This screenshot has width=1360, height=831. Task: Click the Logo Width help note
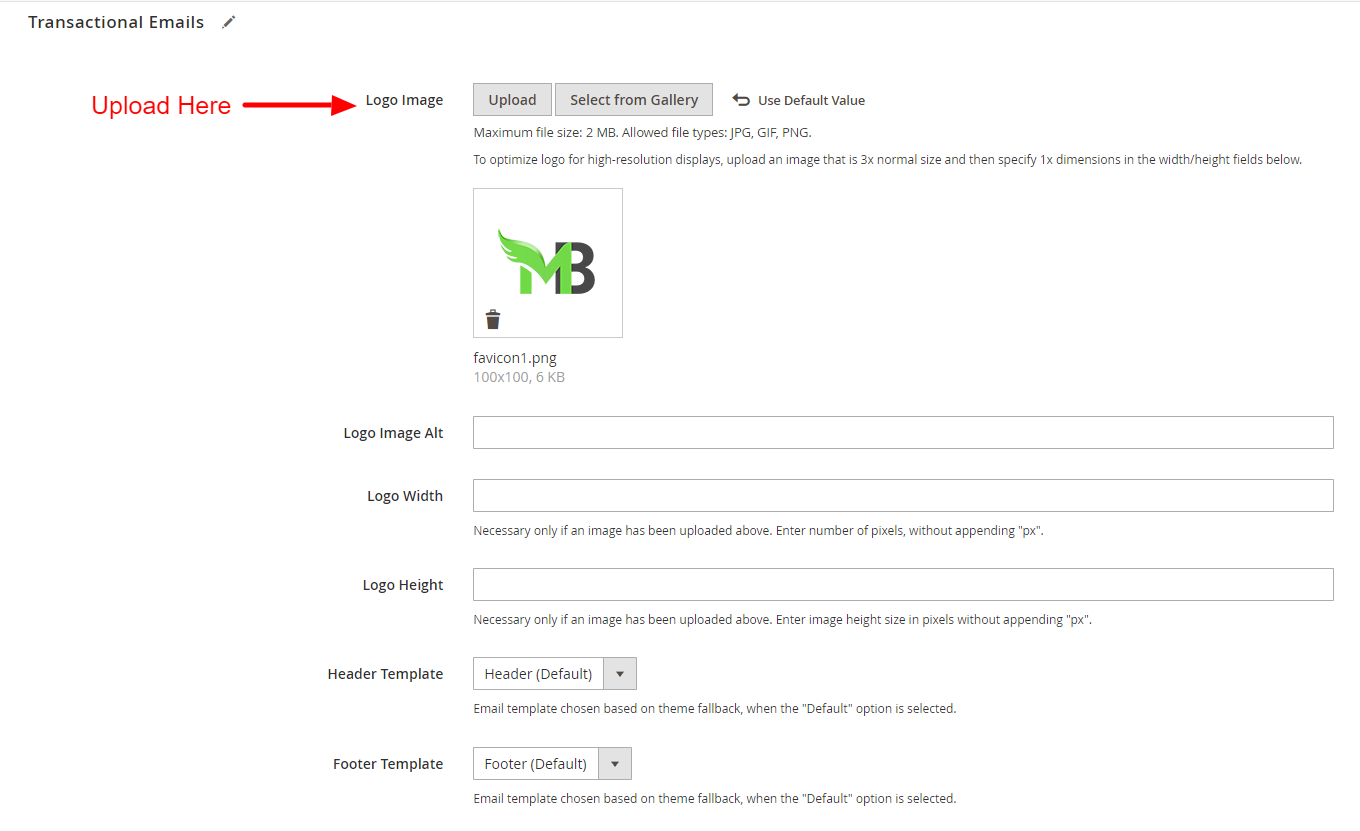tap(758, 530)
